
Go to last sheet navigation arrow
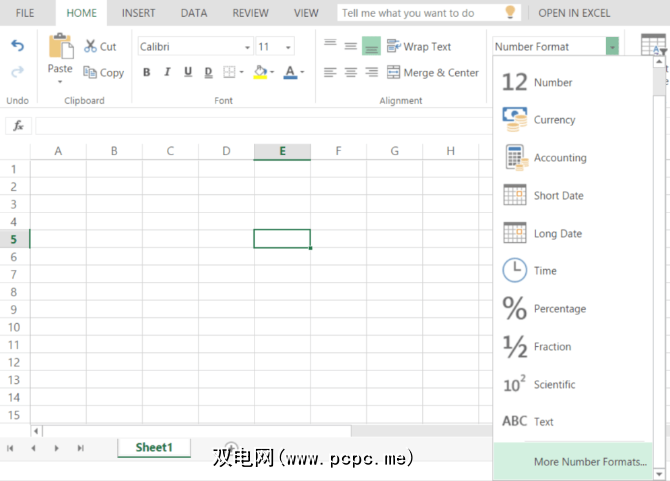[x=80, y=448]
